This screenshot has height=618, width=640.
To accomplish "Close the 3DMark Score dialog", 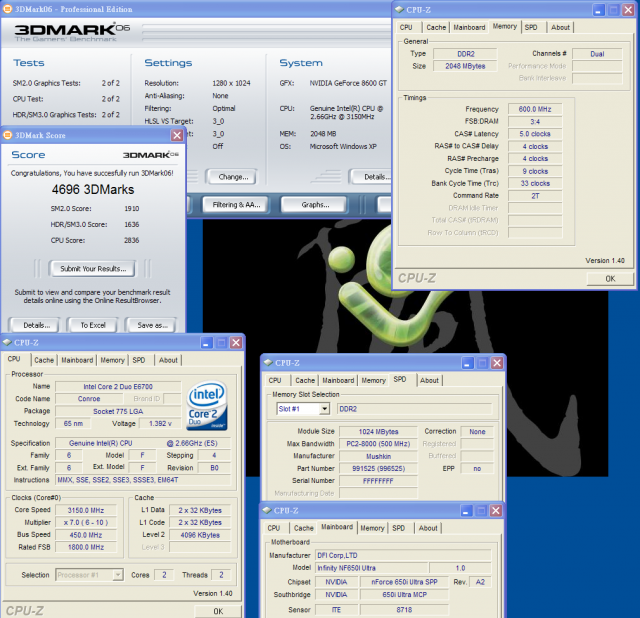I will (177, 135).
